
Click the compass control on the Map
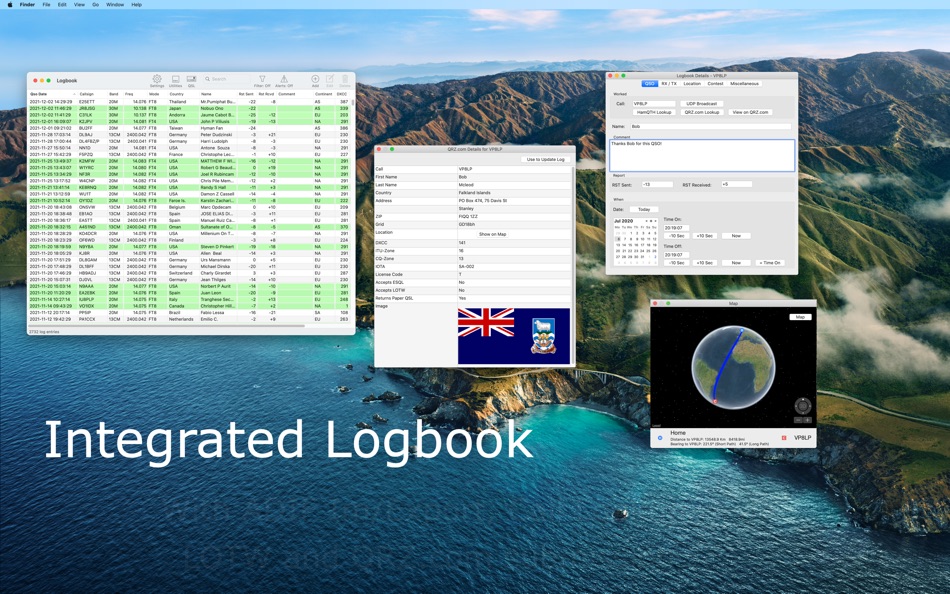[803, 405]
